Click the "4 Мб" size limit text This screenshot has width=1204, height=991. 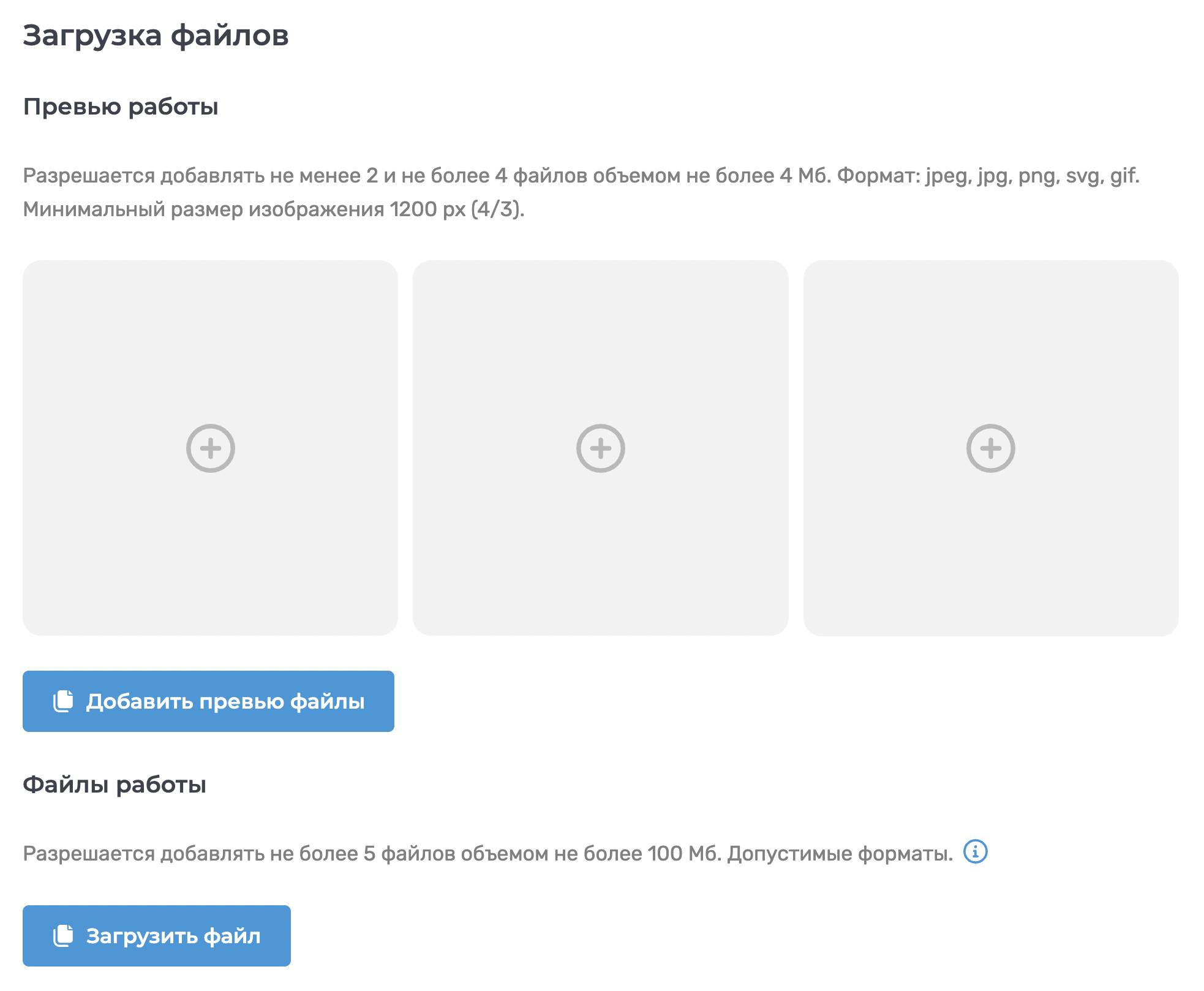[x=805, y=176]
